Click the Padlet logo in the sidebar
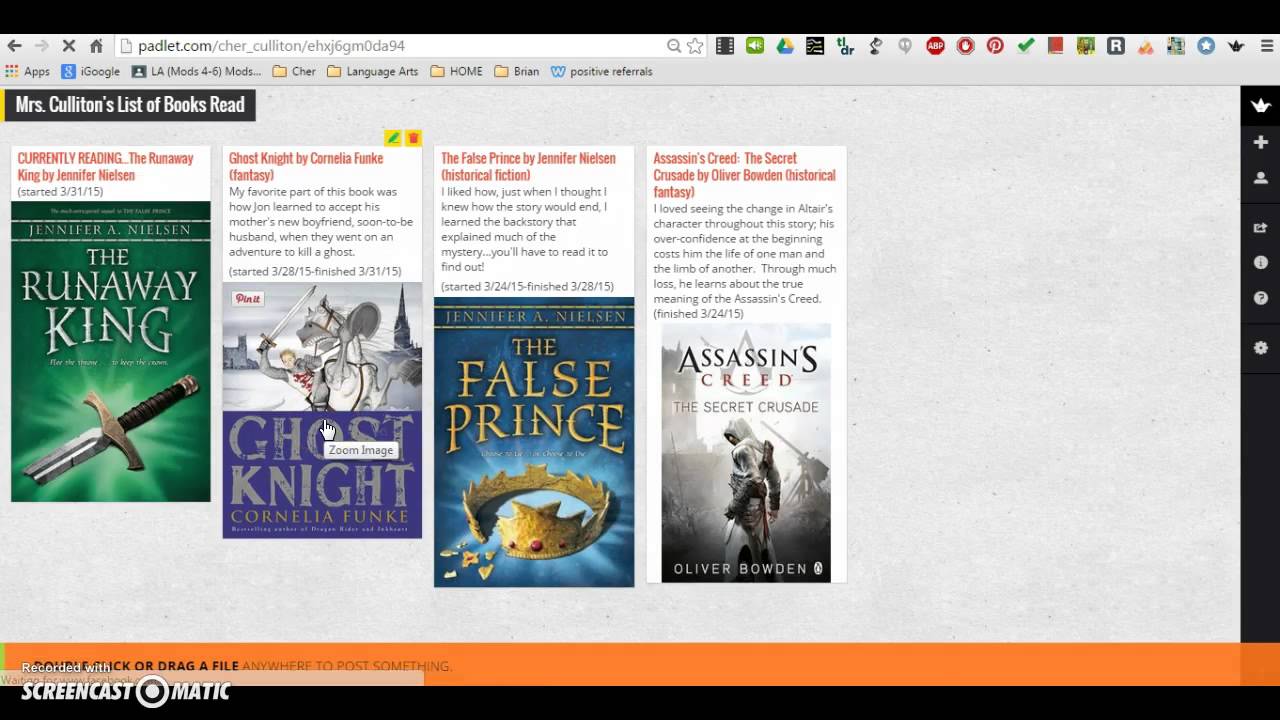The image size is (1280, 720). (x=1261, y=105)
